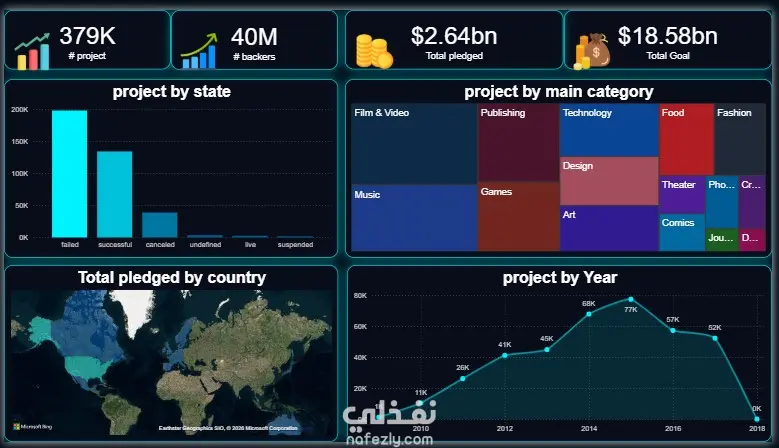Click the 11K data point
The height and width of the screenshot is (448, 779).
click(x=421, y=402)
